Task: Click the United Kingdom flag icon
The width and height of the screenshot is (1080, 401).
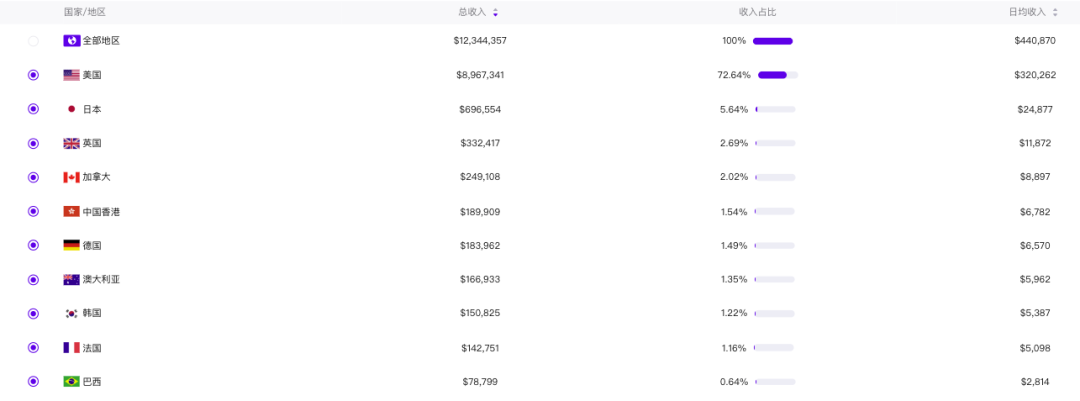Action: [71, 143]
